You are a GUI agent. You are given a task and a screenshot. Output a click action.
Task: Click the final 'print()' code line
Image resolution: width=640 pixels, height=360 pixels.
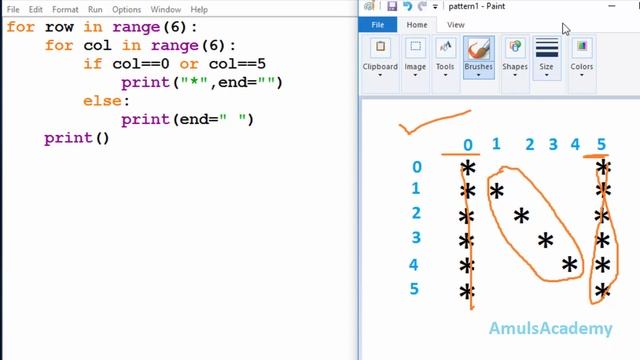tap(77, 138)
